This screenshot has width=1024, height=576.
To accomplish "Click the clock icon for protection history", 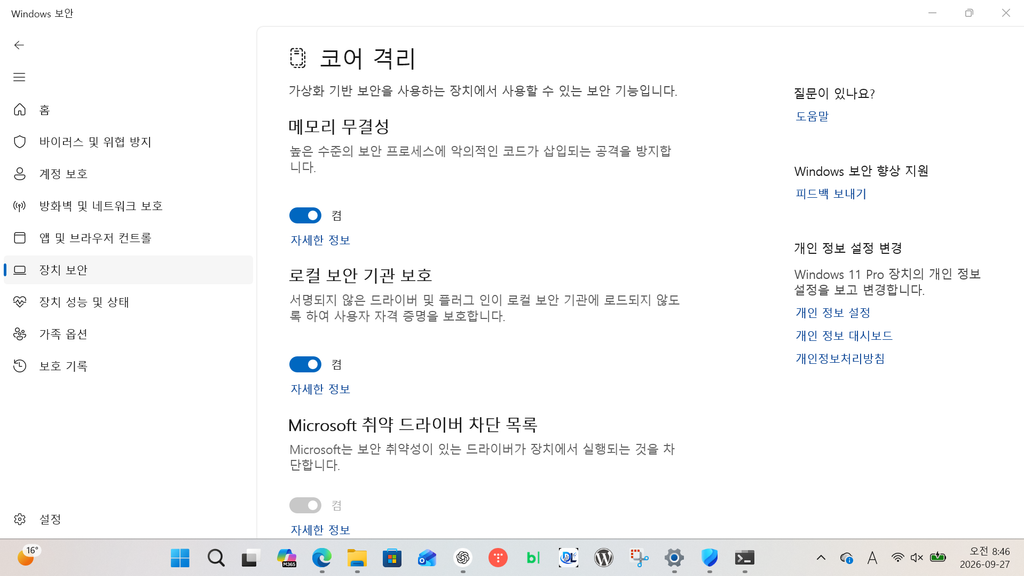I will (x=20, y=366).
